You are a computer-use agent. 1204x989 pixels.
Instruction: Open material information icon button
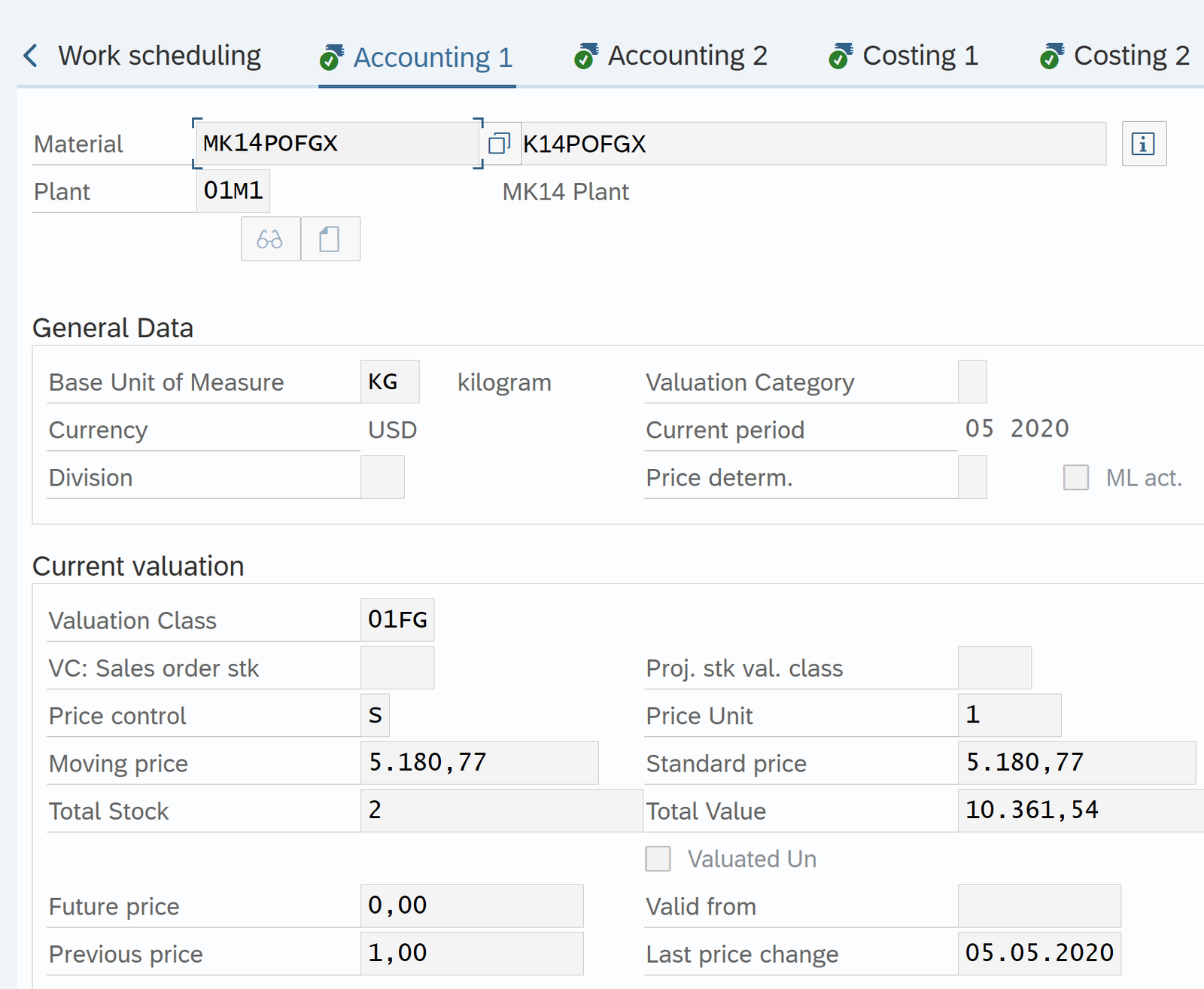tap(1143, 143)
